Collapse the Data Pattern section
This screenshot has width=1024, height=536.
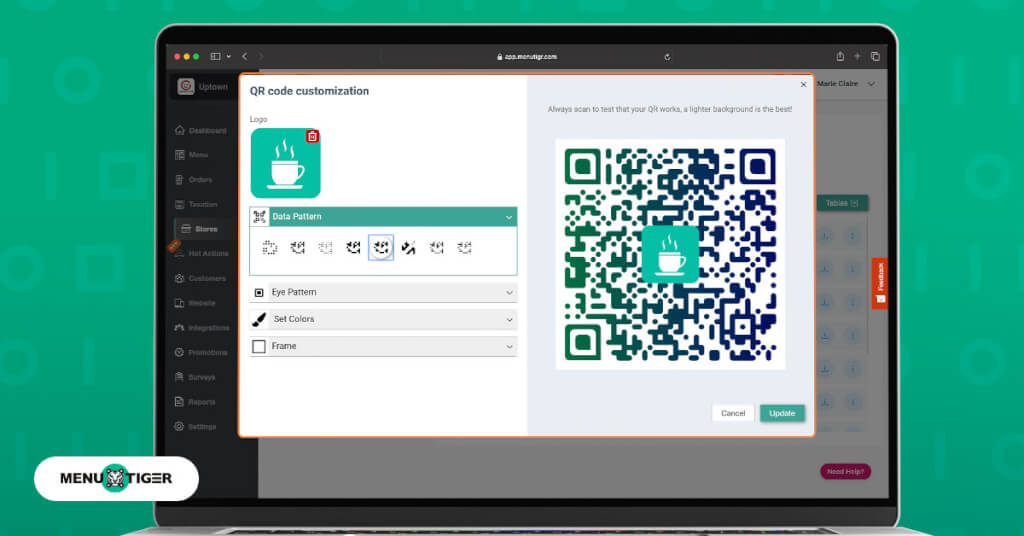coord(383,217)
